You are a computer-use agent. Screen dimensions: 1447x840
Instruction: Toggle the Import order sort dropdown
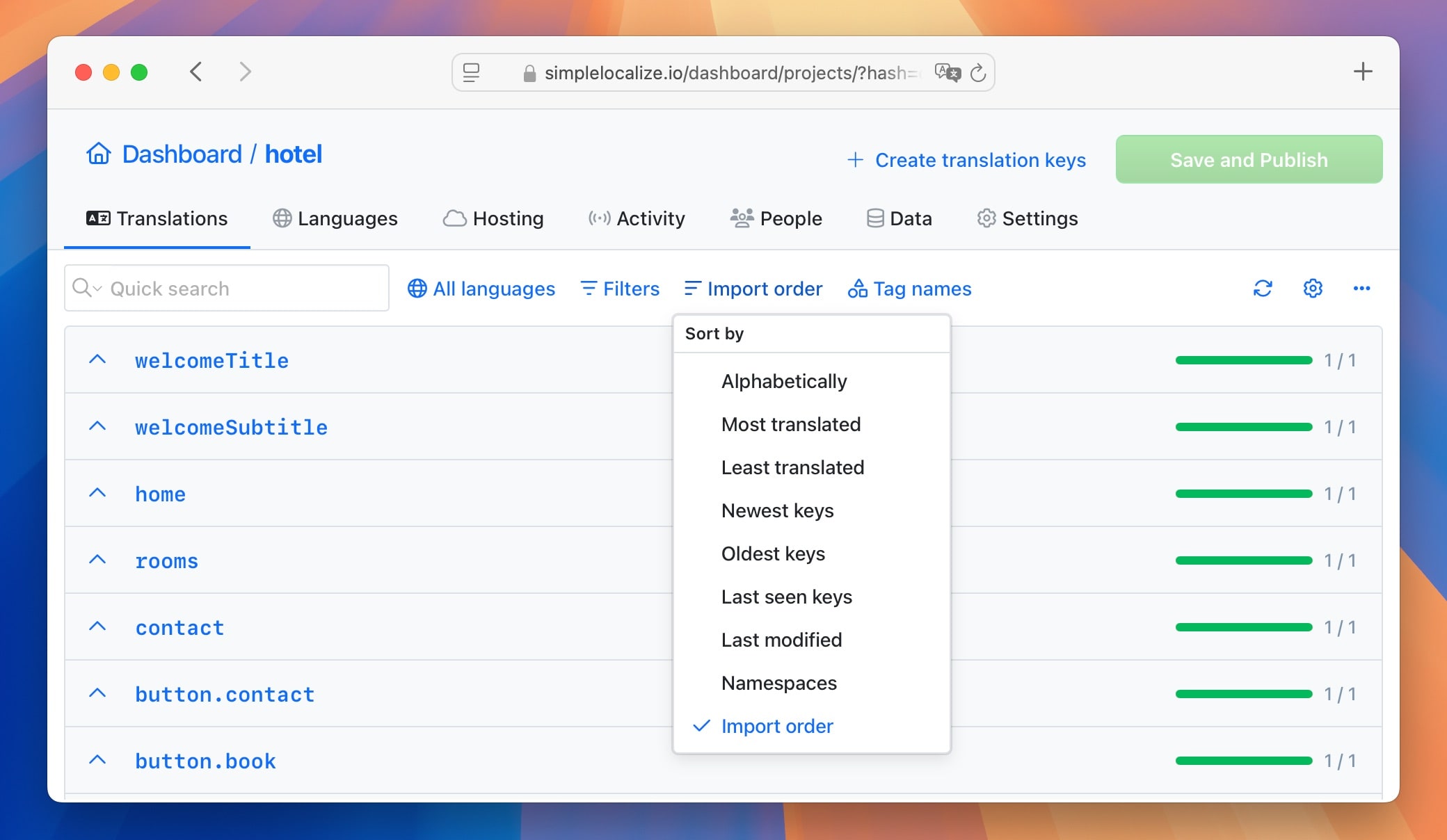click(x=753, y=288)
